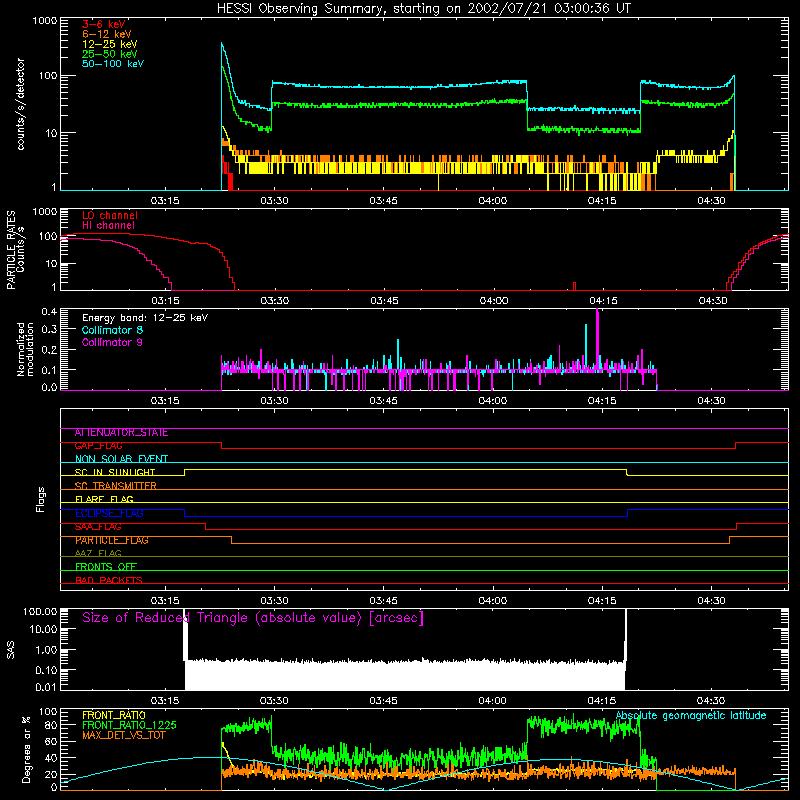Screen dimensions: 800x800
Task: Click the MAX_DET_VS_TOT legend label
Action: click(x=123, y=735)
